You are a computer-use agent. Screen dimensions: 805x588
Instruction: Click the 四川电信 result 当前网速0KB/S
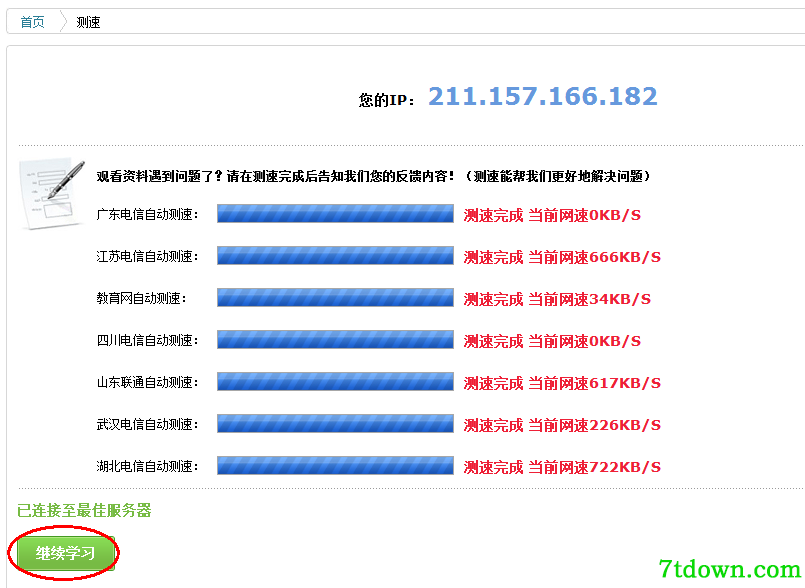coord(585,342)
